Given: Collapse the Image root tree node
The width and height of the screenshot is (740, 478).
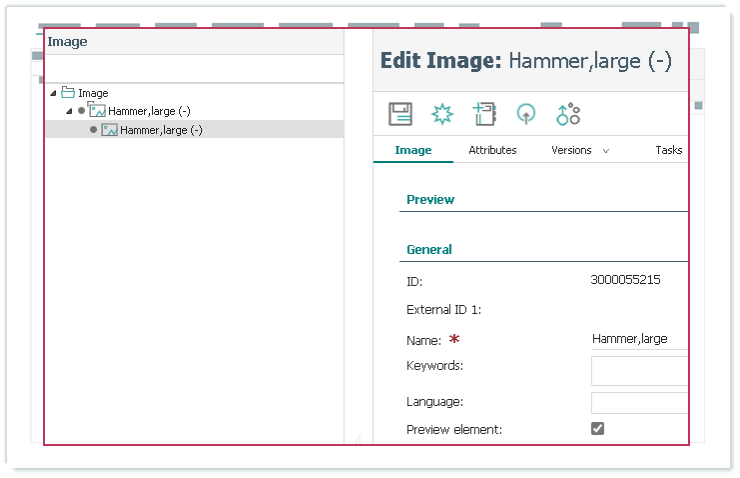Looking at the screenshot, I should click(52, 93).
